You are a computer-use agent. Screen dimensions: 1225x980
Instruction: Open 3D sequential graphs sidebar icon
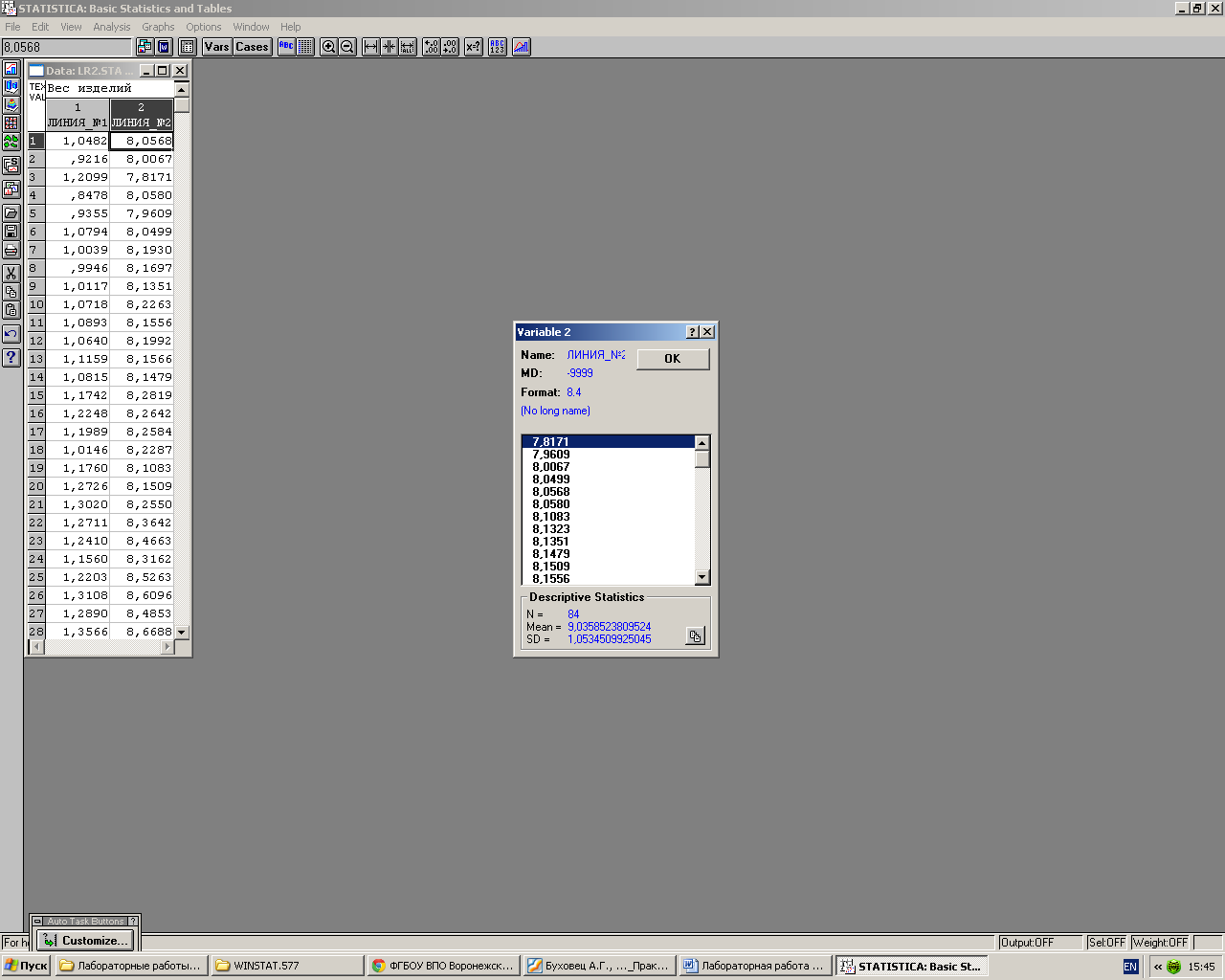[11, 87]
